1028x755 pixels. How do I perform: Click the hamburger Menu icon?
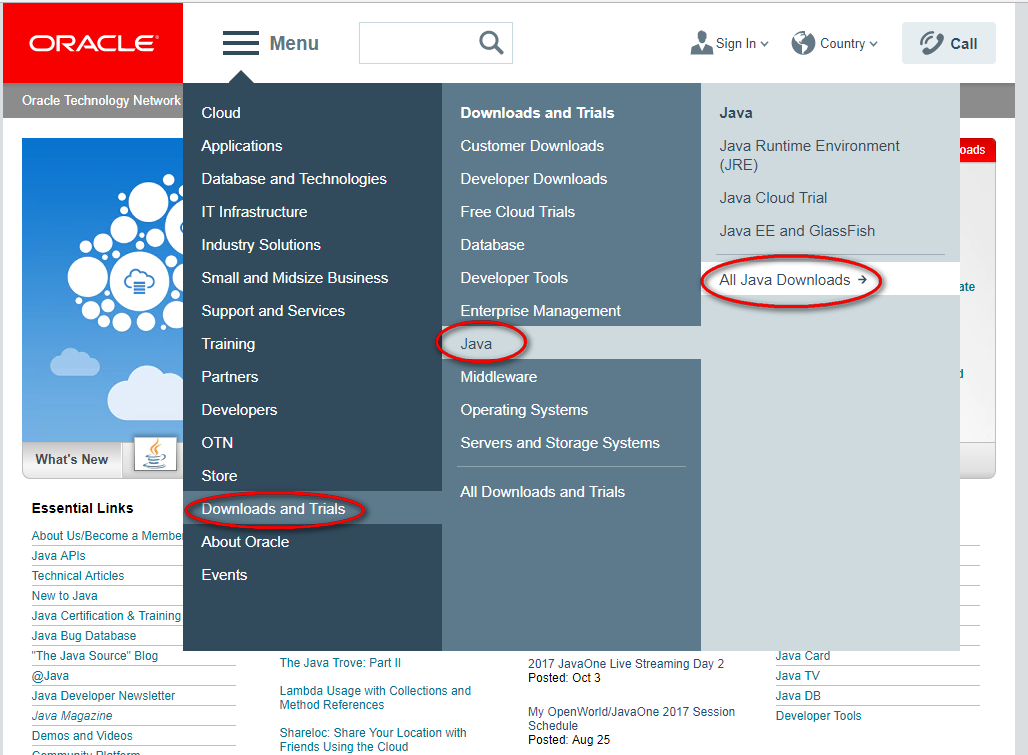click(241, 43)
